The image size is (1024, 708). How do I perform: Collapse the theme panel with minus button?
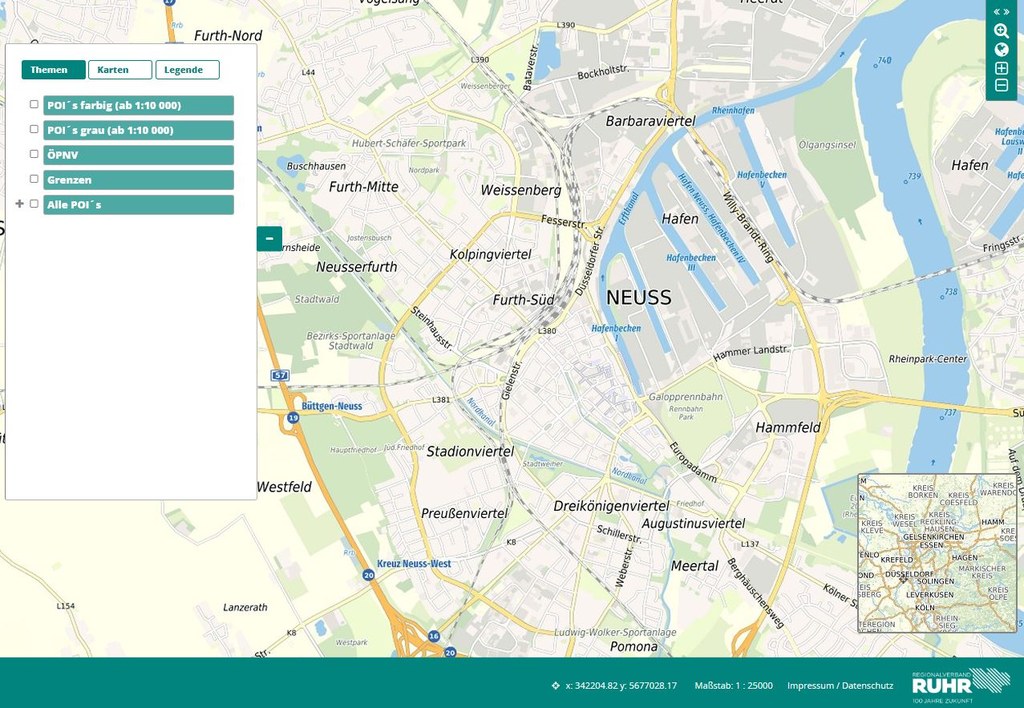click(x=269, y=238)
